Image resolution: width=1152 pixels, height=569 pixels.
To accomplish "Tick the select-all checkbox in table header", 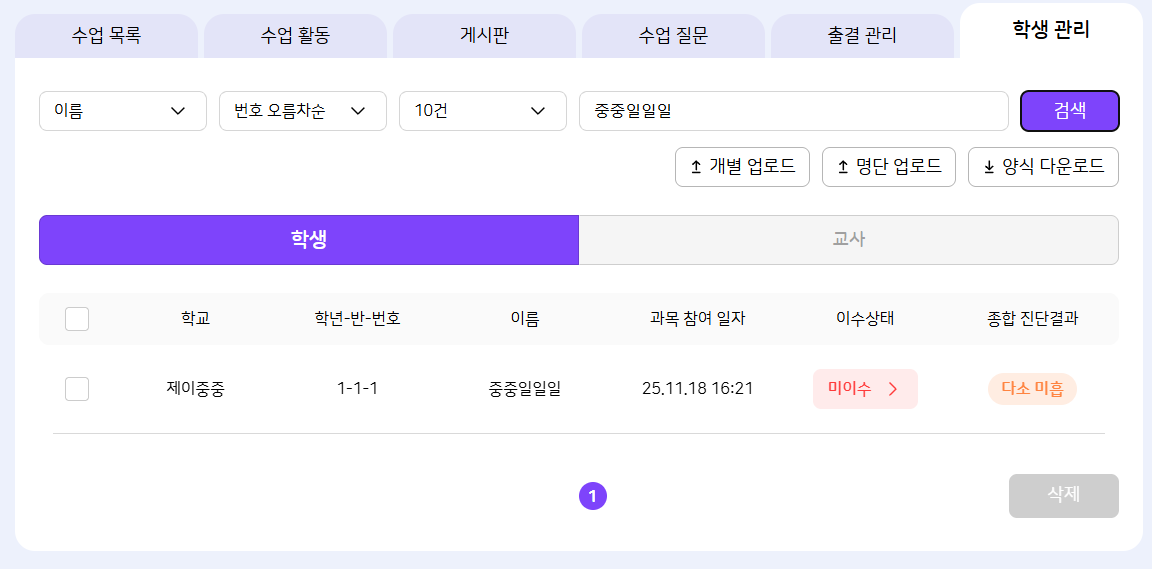I will 77,319.
